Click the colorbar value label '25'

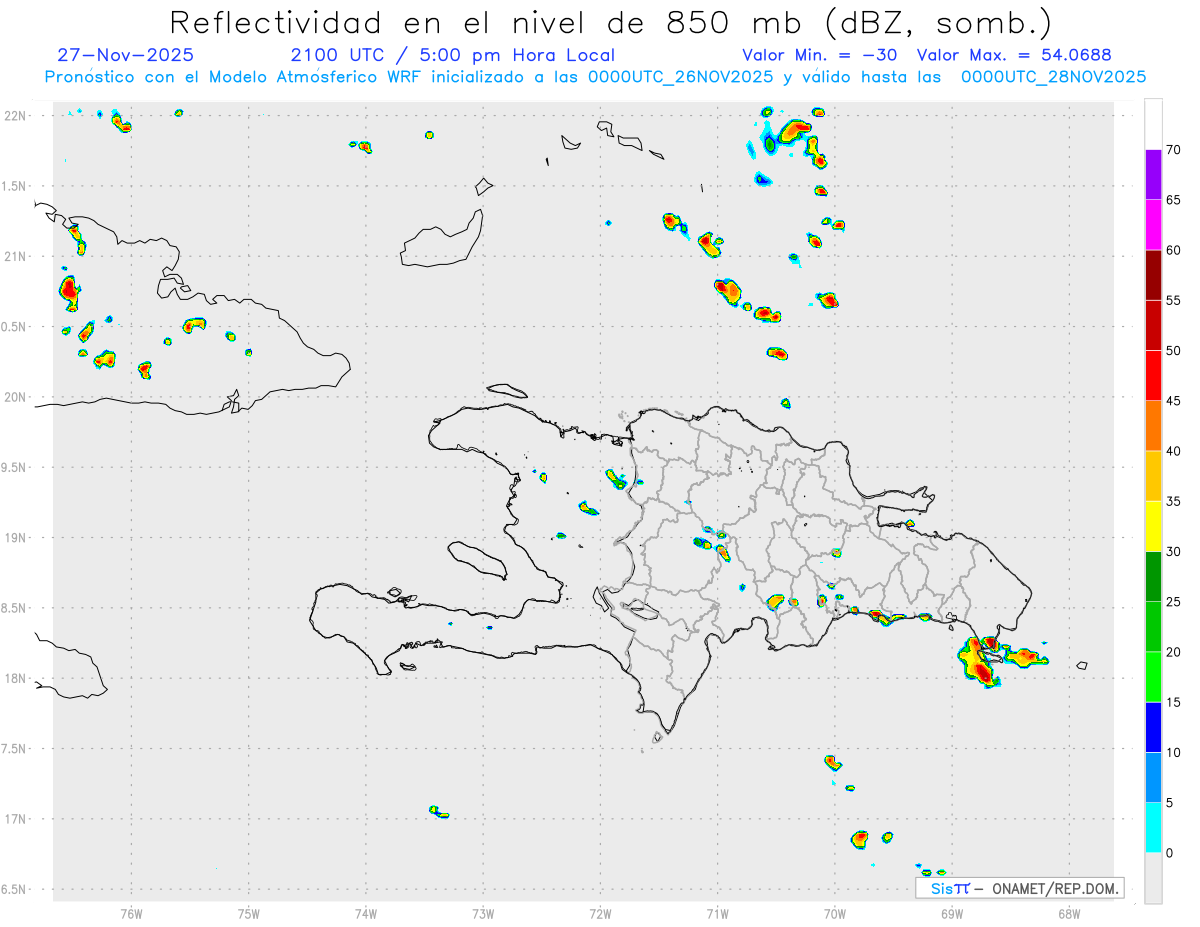(1174, 602)
